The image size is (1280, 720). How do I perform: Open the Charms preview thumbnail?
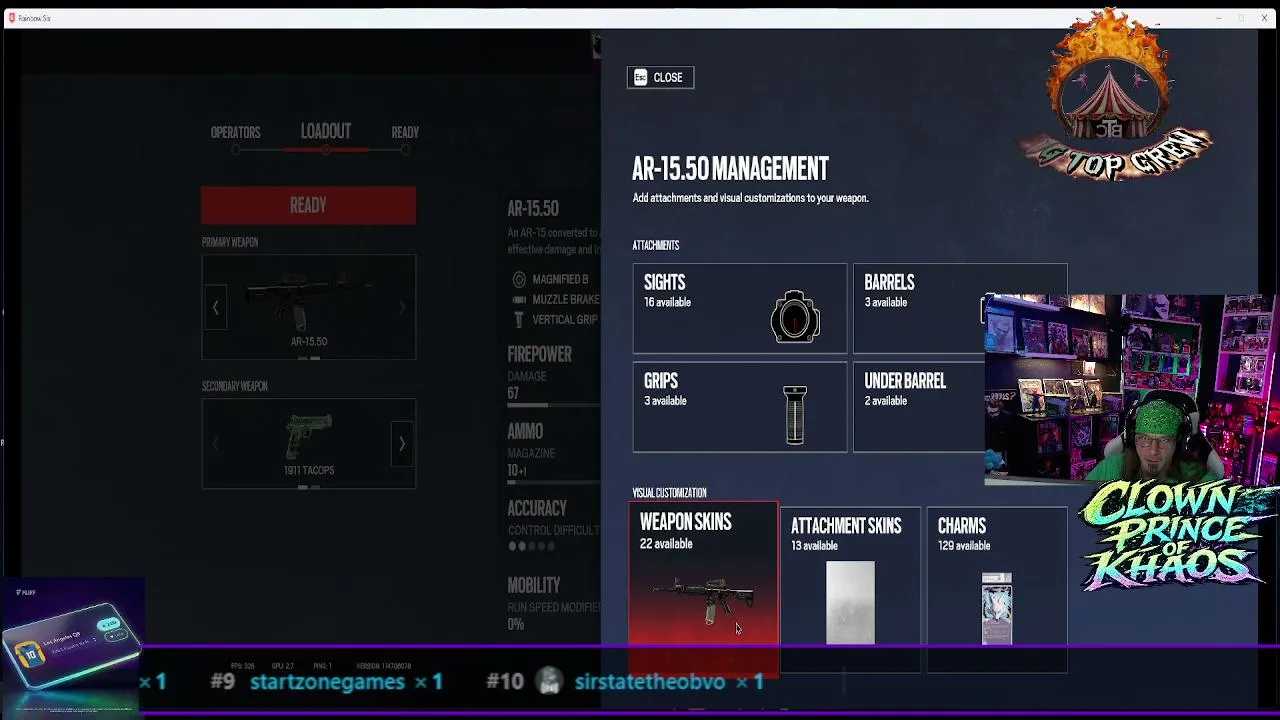tap(997, 608)
